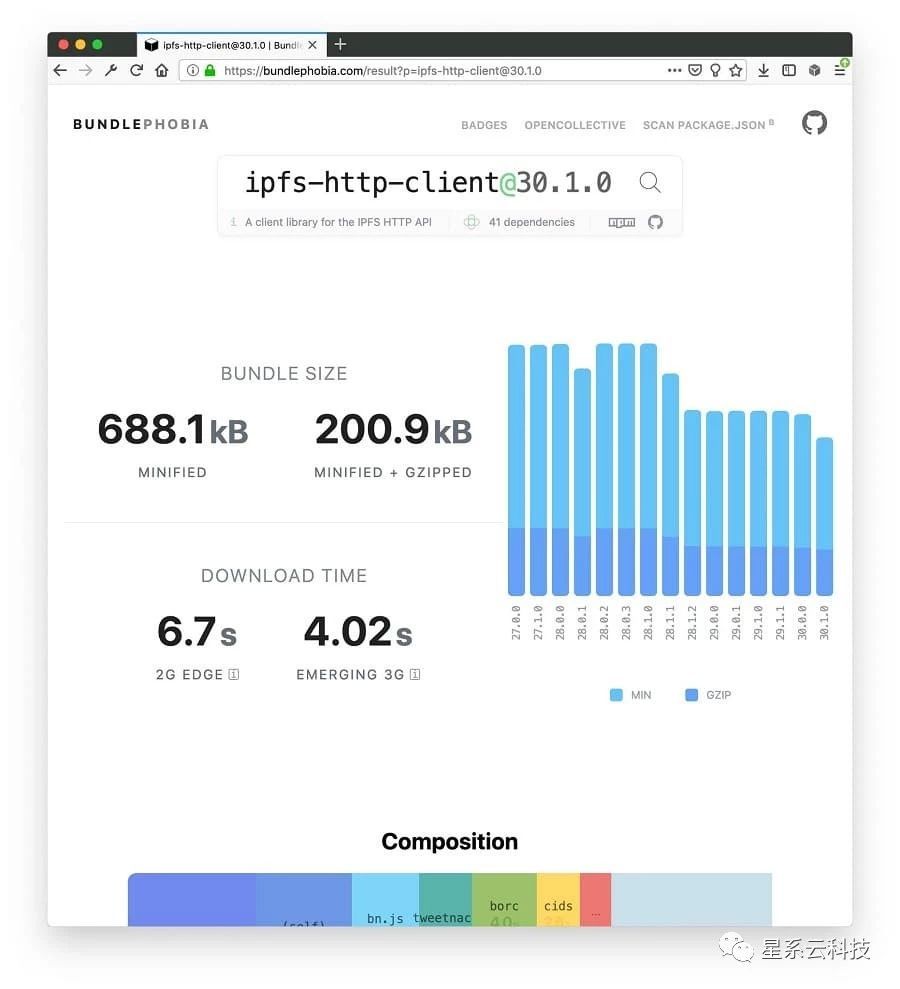Select the 28.1.1 version bar
Image resolution: width=900 pixels, height=989 pixels.
pyautogui.click(x=670, y=484)
